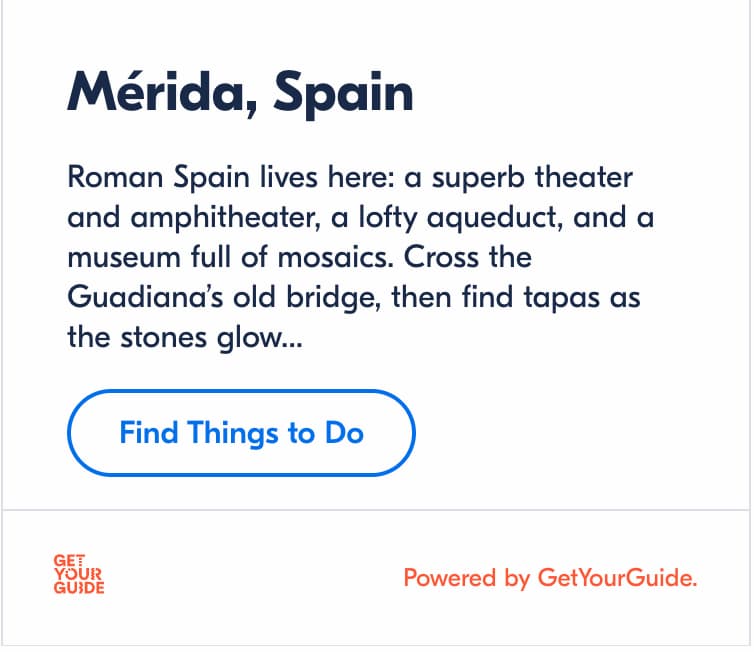Viewport: 754px width, 652px height.
Task: Click the GetYourGuide logo icon
Action: [x=78, y=576]
